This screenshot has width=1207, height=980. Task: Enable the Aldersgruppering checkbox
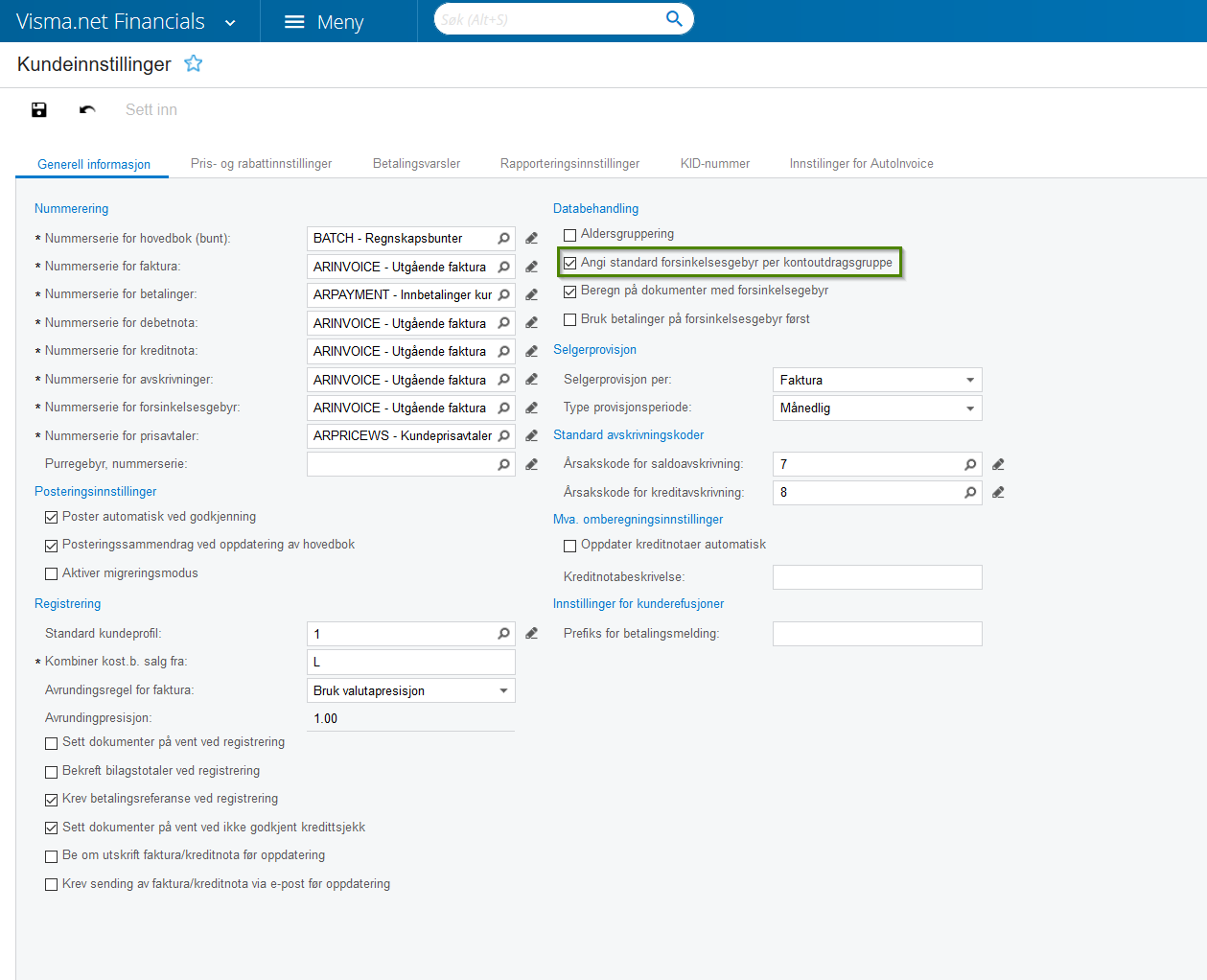570,235
